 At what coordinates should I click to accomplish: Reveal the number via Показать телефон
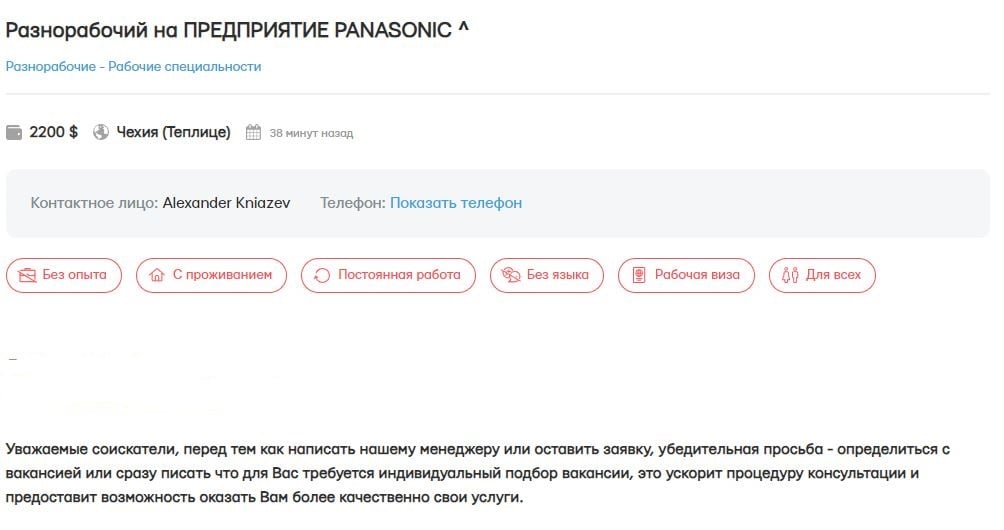coord(456,203)
